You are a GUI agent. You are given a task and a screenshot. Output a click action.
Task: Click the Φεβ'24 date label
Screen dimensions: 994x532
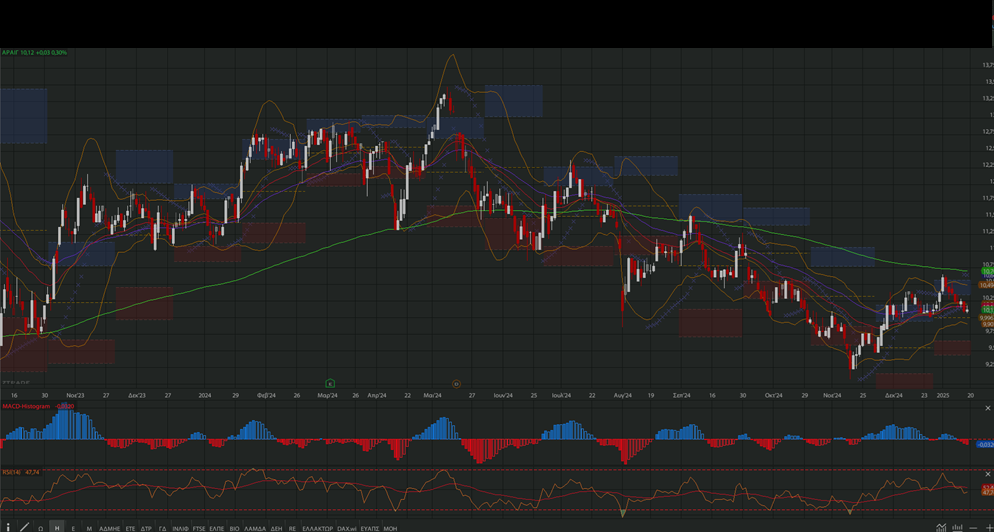pyautogui.click(x=266, y=395)
